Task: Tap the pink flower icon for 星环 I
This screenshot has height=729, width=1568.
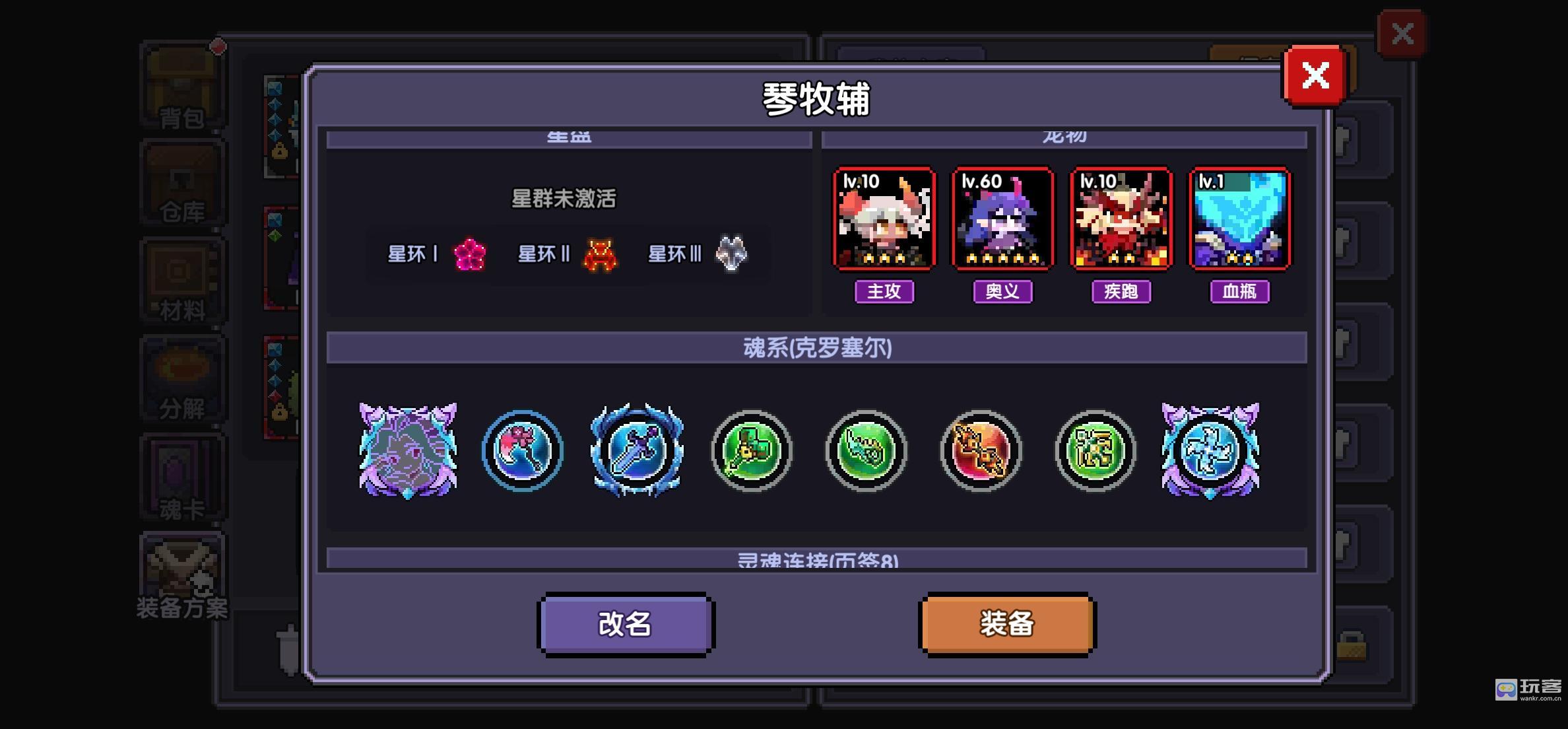Action: coord(470,254)
